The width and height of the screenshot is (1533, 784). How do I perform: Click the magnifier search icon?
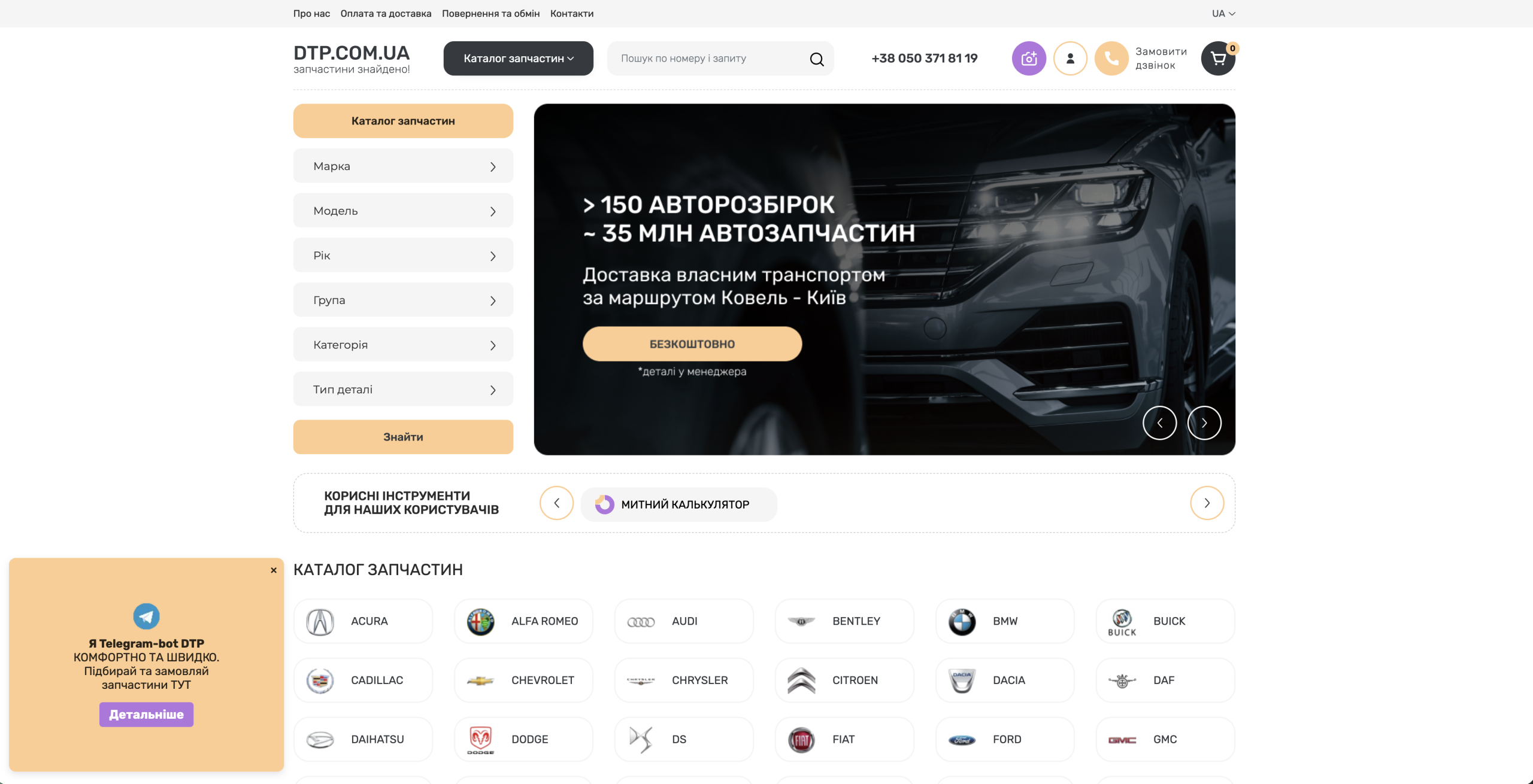coord(817,59)
